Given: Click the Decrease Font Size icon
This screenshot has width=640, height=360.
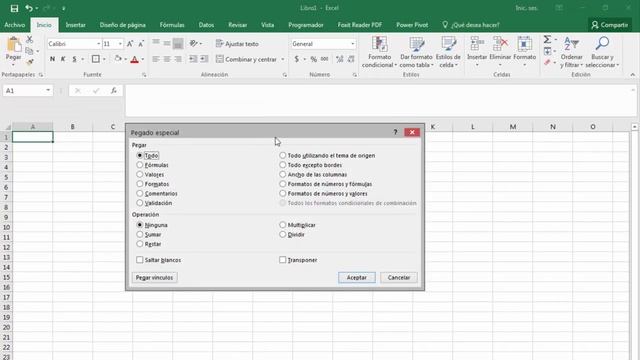Looking at the screenshot, I should click(x=141, y=44).
